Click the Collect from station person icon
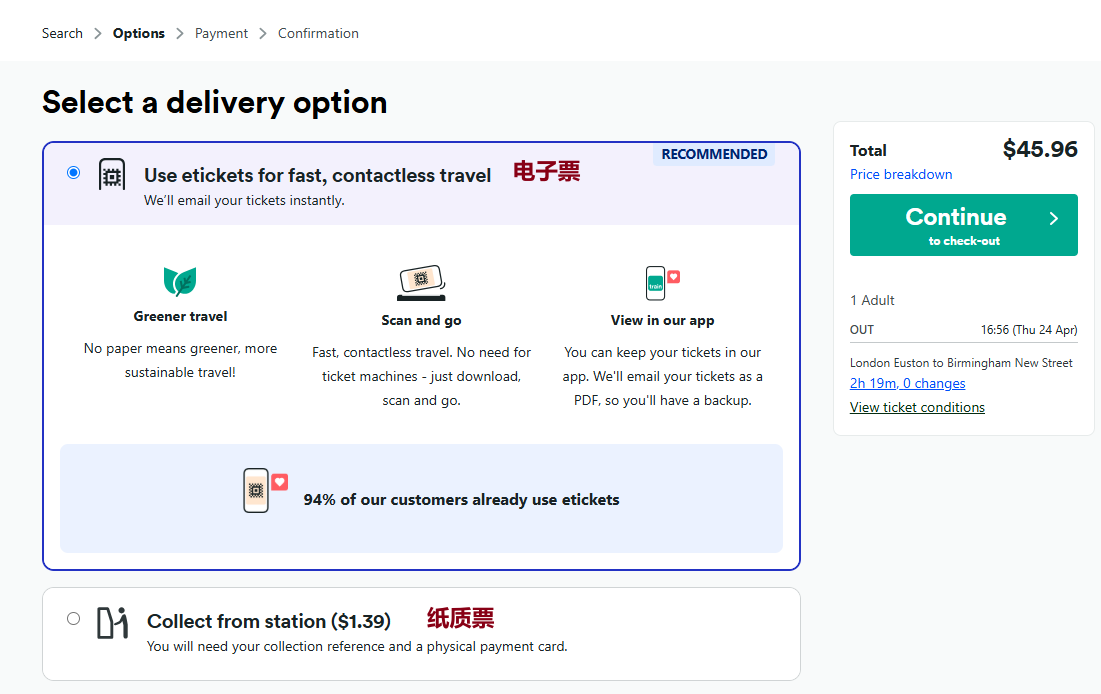The height and width of the screenshot is (694, 1101). (x=112, y=622)
